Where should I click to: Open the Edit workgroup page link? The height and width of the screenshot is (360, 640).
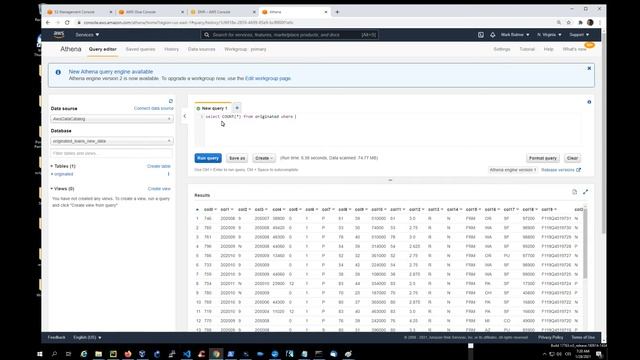tap(268, 78)
